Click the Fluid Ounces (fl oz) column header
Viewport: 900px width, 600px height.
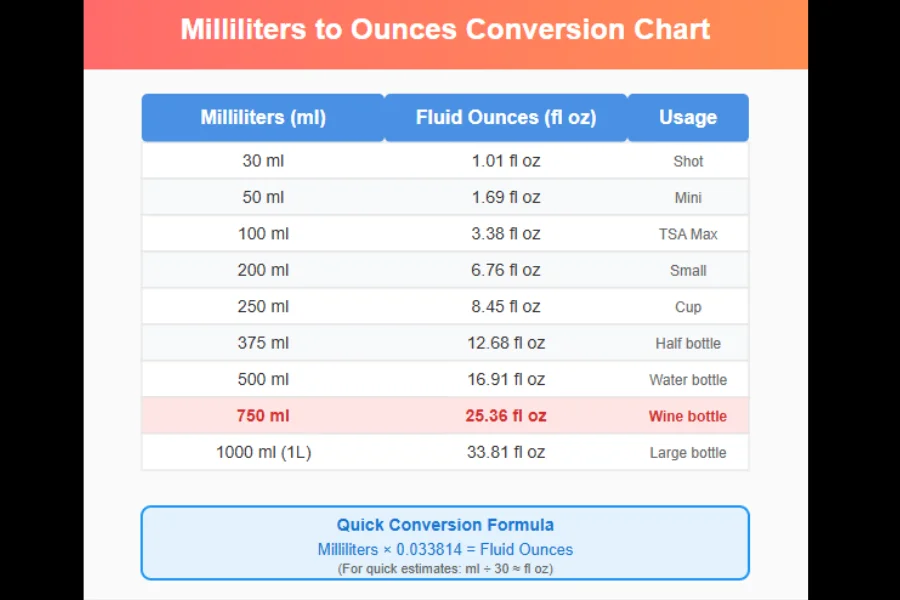pos(506,118)
